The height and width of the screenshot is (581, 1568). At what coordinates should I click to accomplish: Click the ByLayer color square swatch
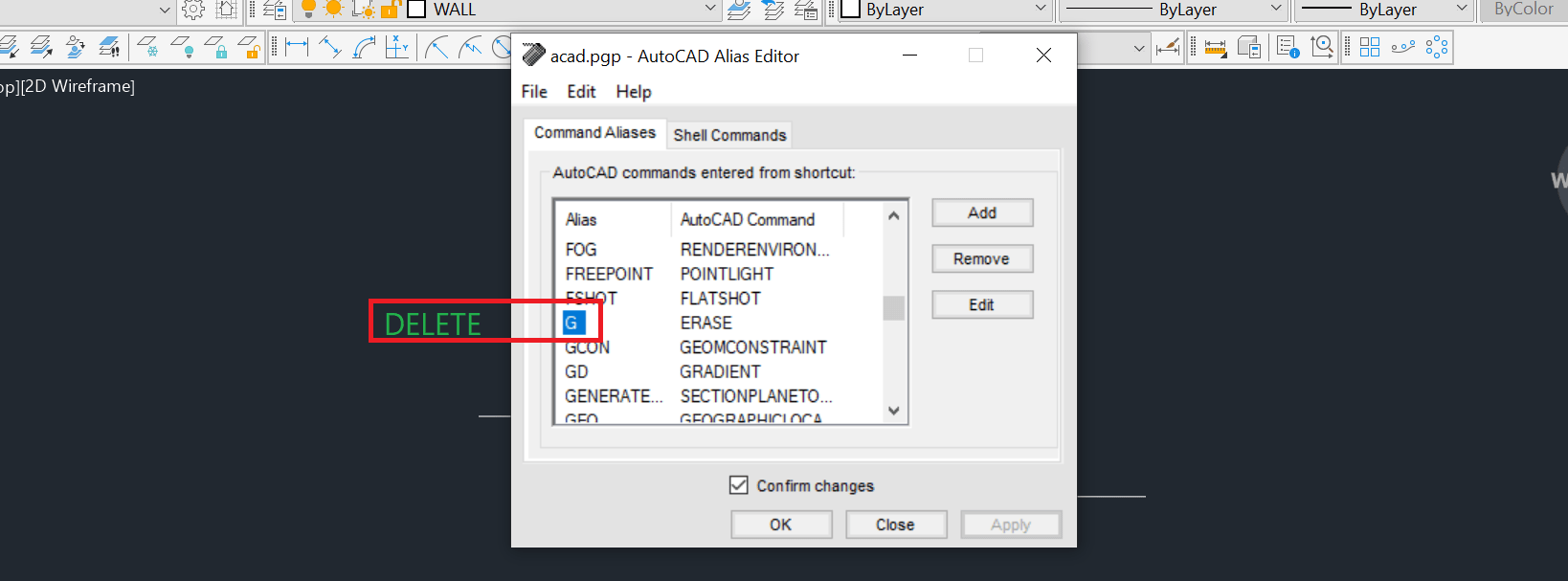[x=850, y=10]
